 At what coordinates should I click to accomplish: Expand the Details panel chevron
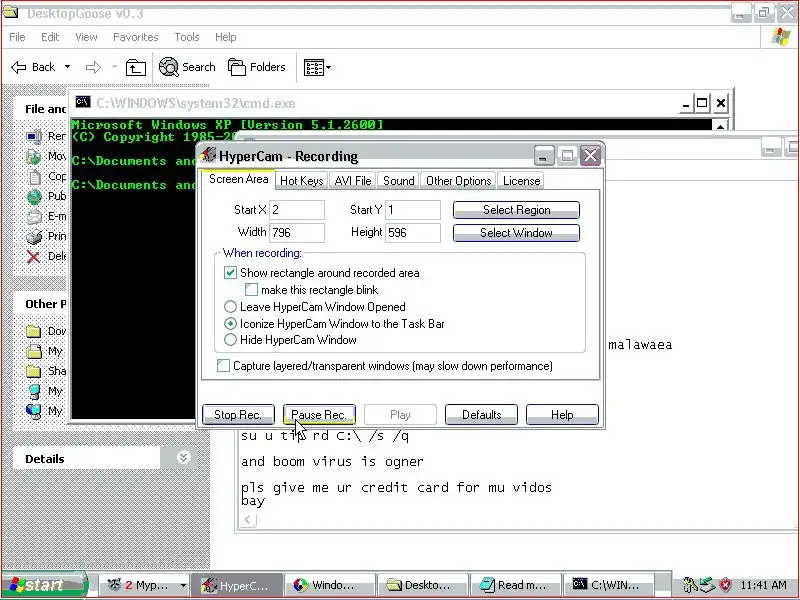click(x=184, y=458)
